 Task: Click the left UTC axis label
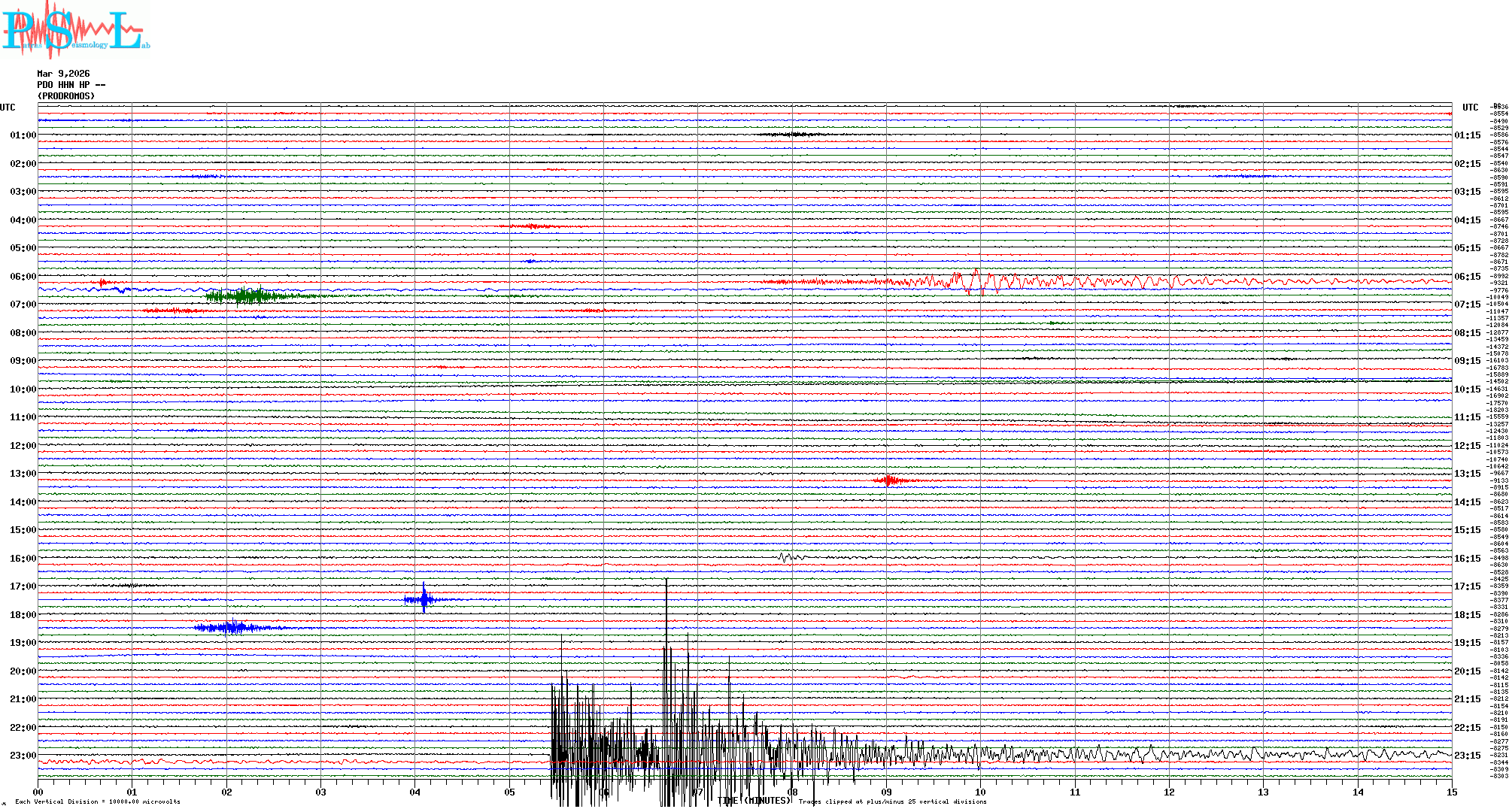pos(8,108)
